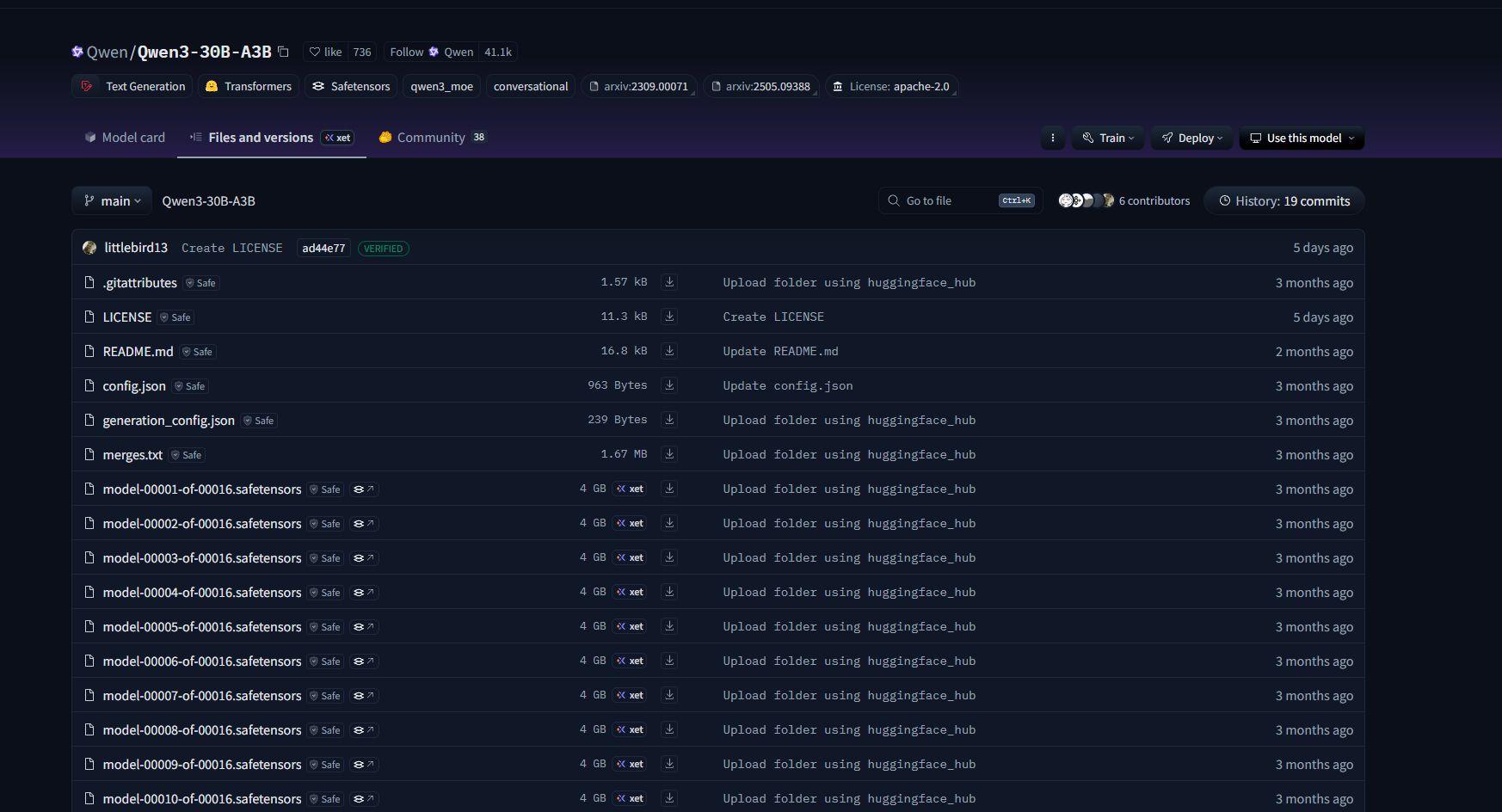
Task: Switch to the Community tab
Action: click(x=433, y=138)
